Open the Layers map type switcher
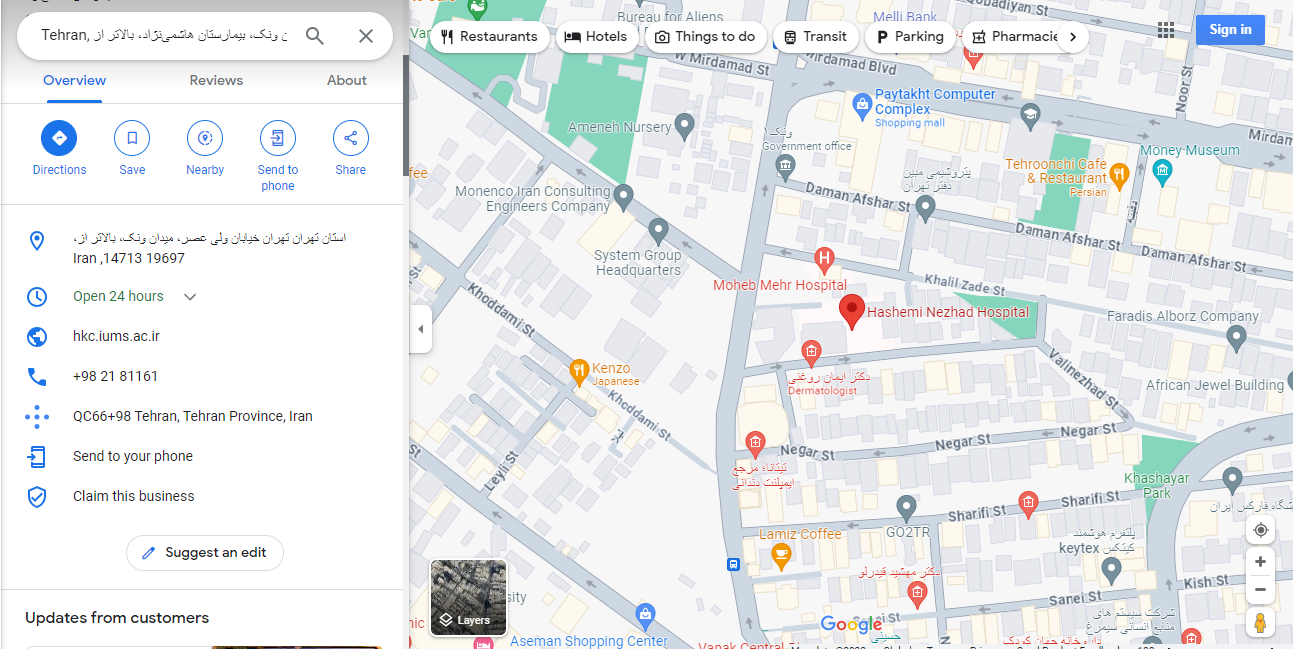 click(468, 597)
